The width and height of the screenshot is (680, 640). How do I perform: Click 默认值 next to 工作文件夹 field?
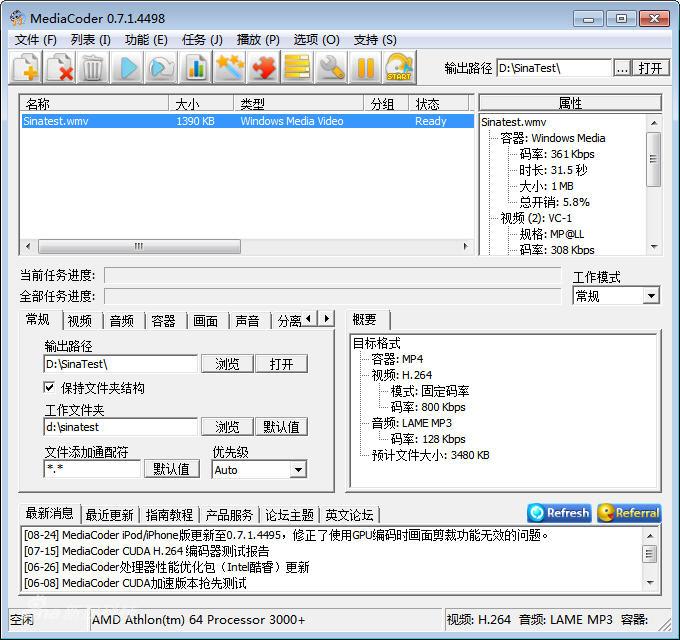[x=281, y=427]
